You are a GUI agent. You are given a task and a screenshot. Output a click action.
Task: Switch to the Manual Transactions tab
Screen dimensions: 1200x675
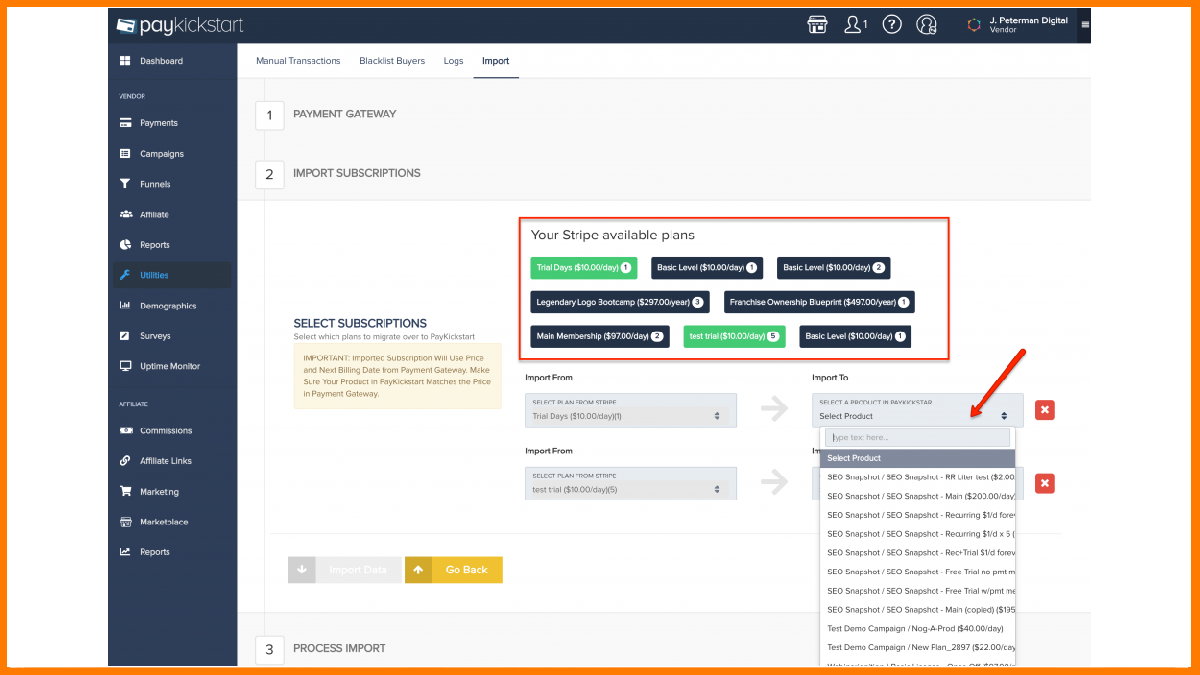(x=298, y=61)
